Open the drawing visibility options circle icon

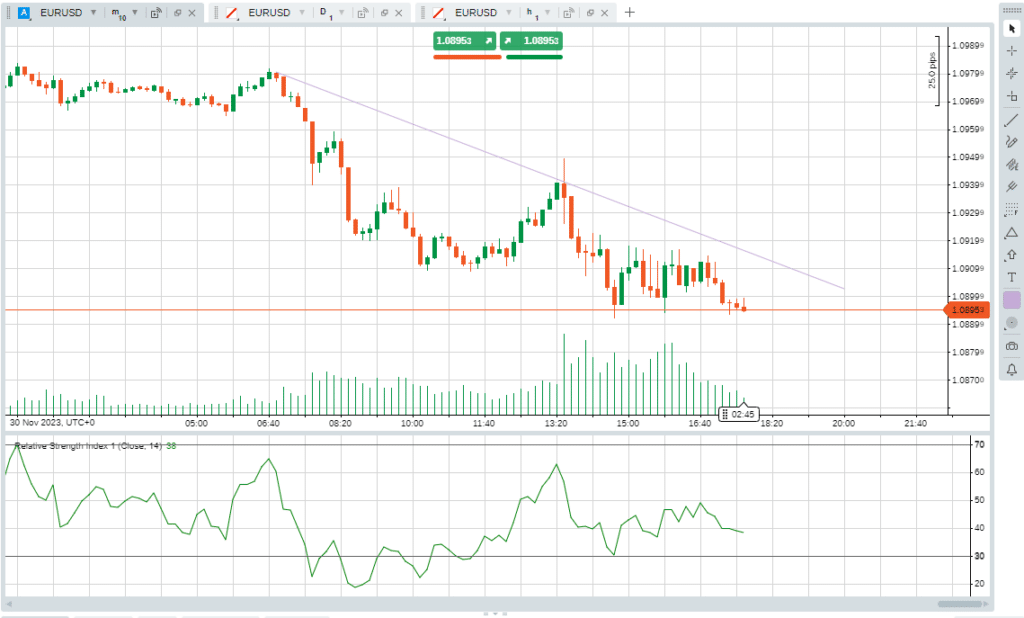[1012, 323]
